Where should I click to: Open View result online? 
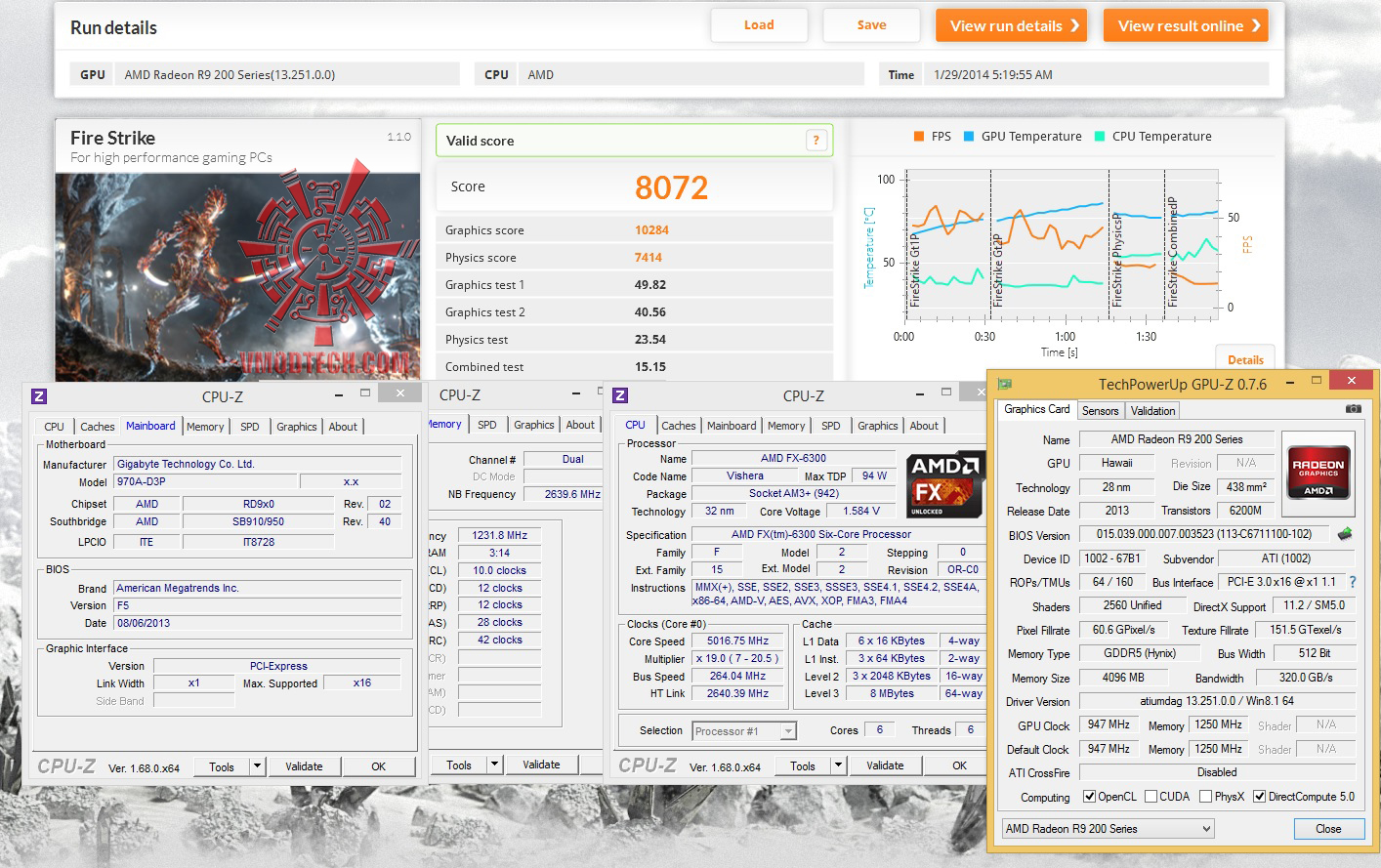1186,25
